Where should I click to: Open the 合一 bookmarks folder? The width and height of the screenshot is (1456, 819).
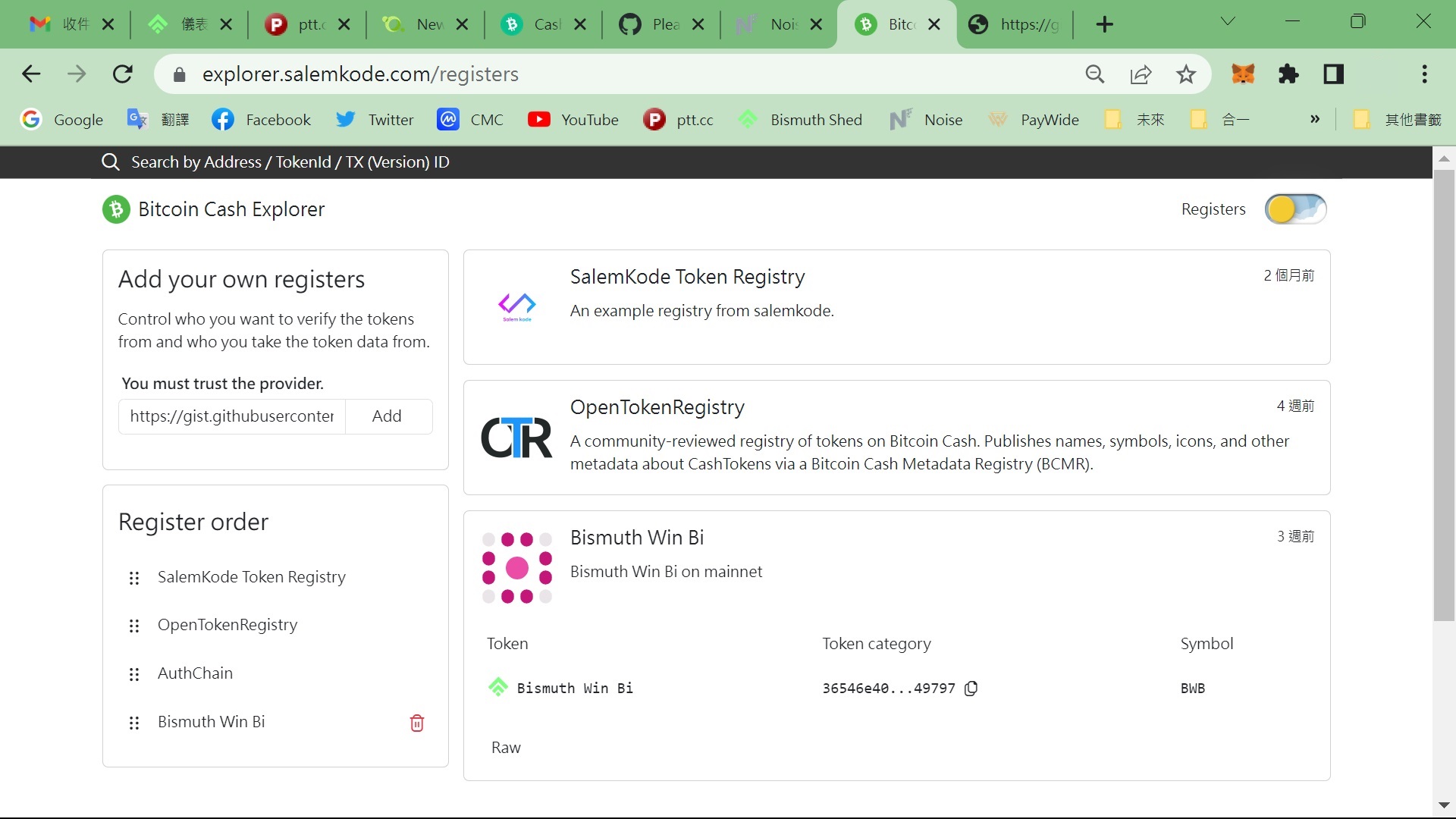(1219, 120)
